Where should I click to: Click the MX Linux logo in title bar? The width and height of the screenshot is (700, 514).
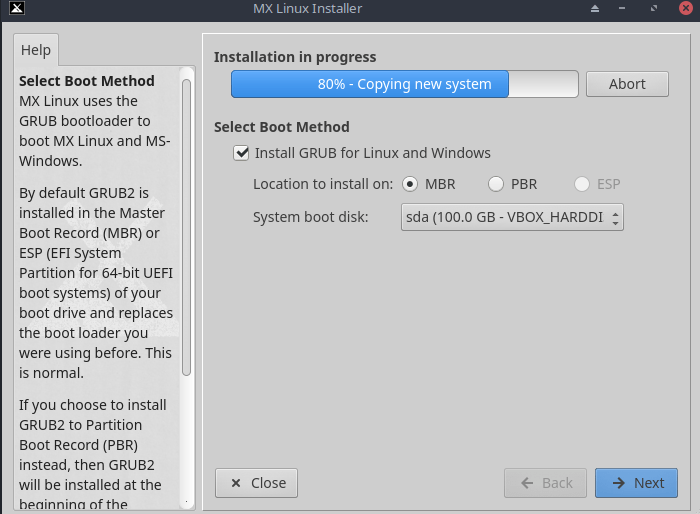coord(17,8)
